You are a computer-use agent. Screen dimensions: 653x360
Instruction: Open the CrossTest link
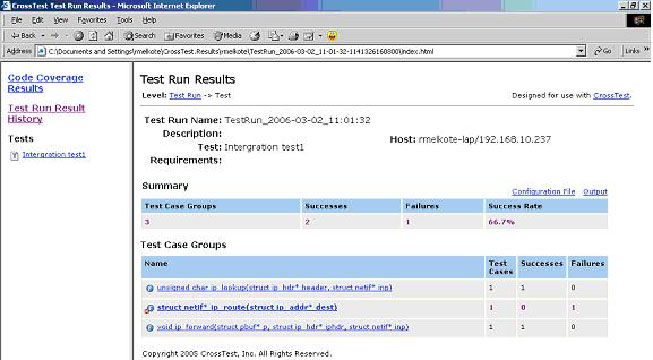pos(611,95)
